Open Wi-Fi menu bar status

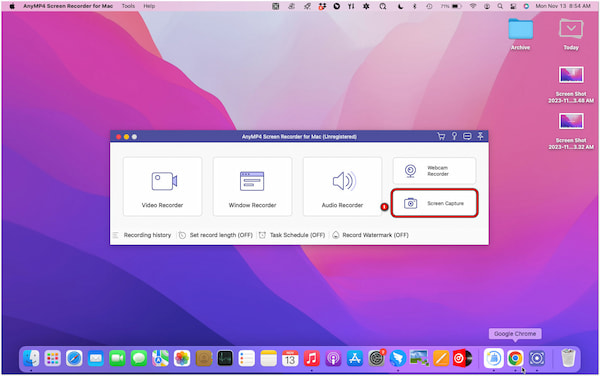click(x=473, y=6)
